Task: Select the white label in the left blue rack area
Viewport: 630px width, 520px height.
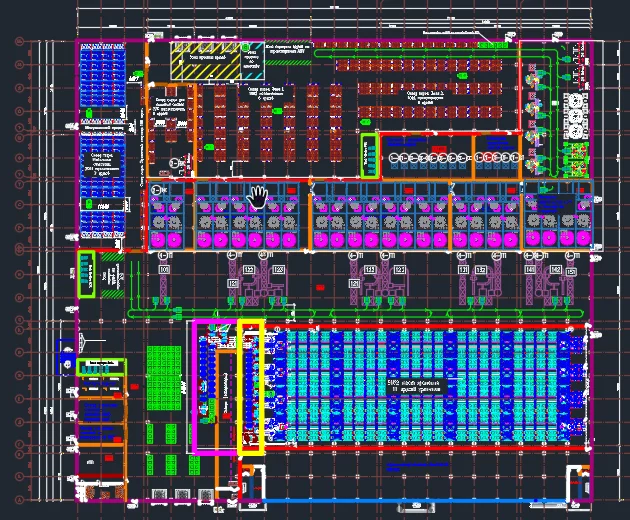Action: point(102,164)
